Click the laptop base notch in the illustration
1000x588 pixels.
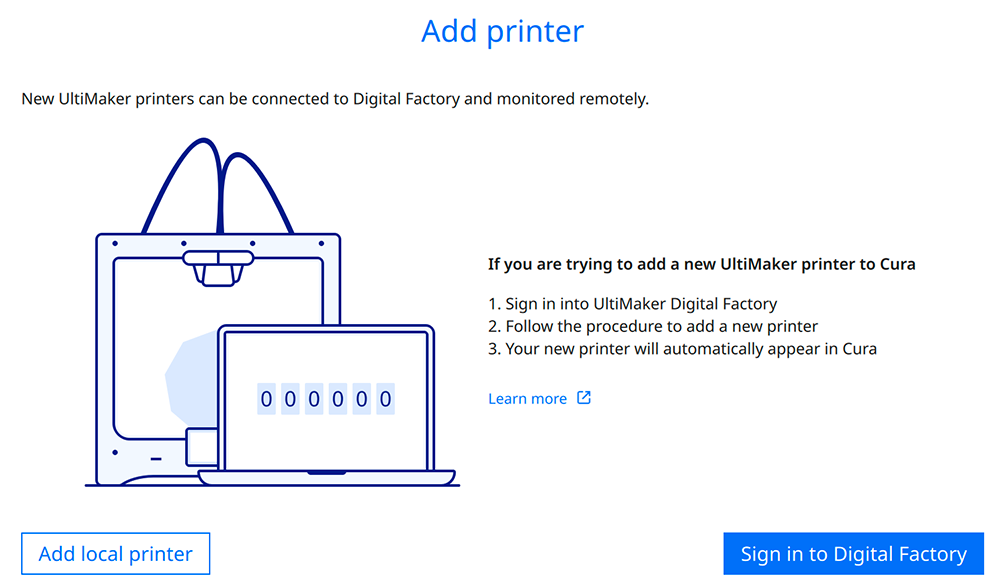(x=326, y=473)
